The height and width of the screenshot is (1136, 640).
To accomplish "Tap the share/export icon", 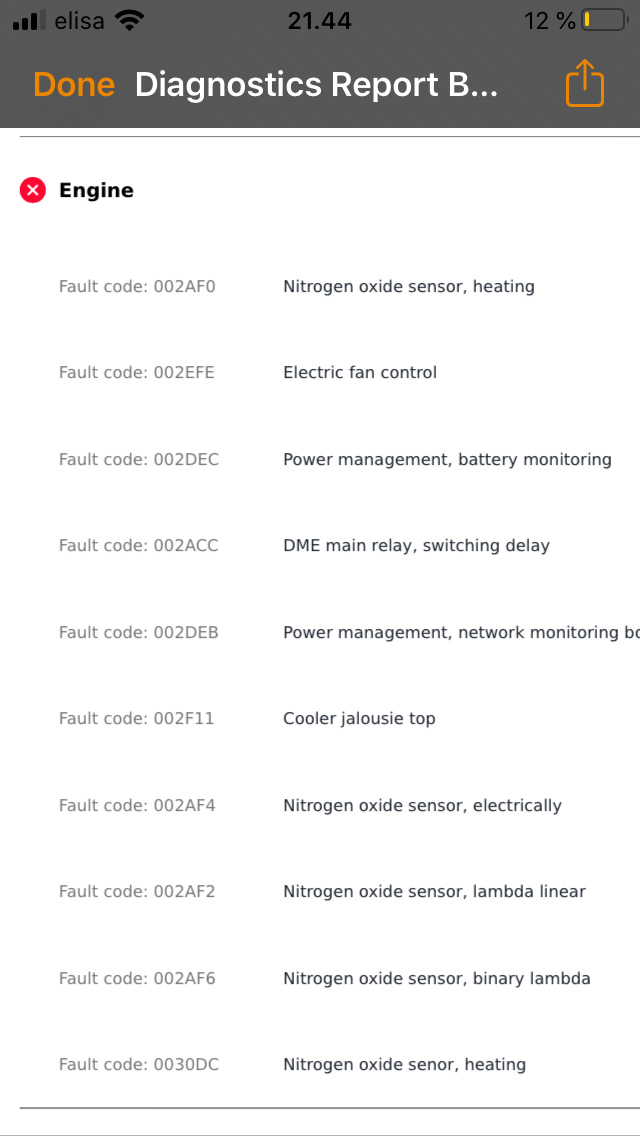I will click(585, 83).
